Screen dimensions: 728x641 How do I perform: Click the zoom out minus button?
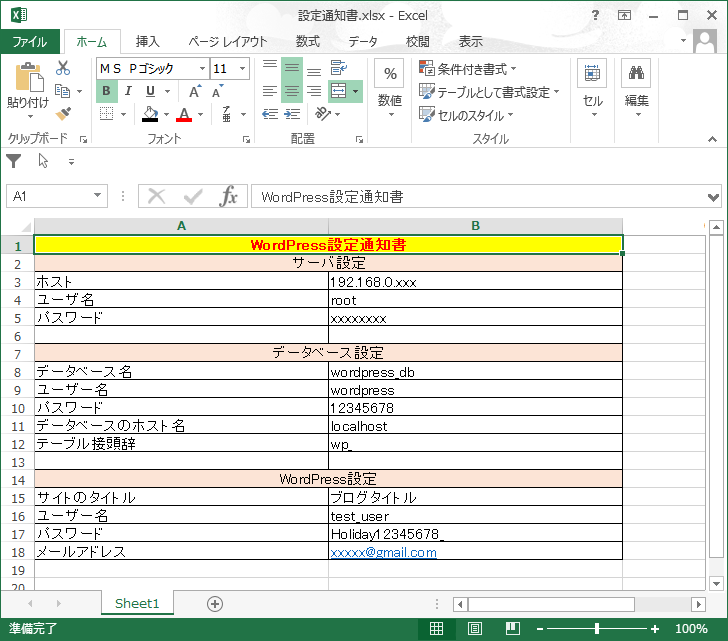540,629
